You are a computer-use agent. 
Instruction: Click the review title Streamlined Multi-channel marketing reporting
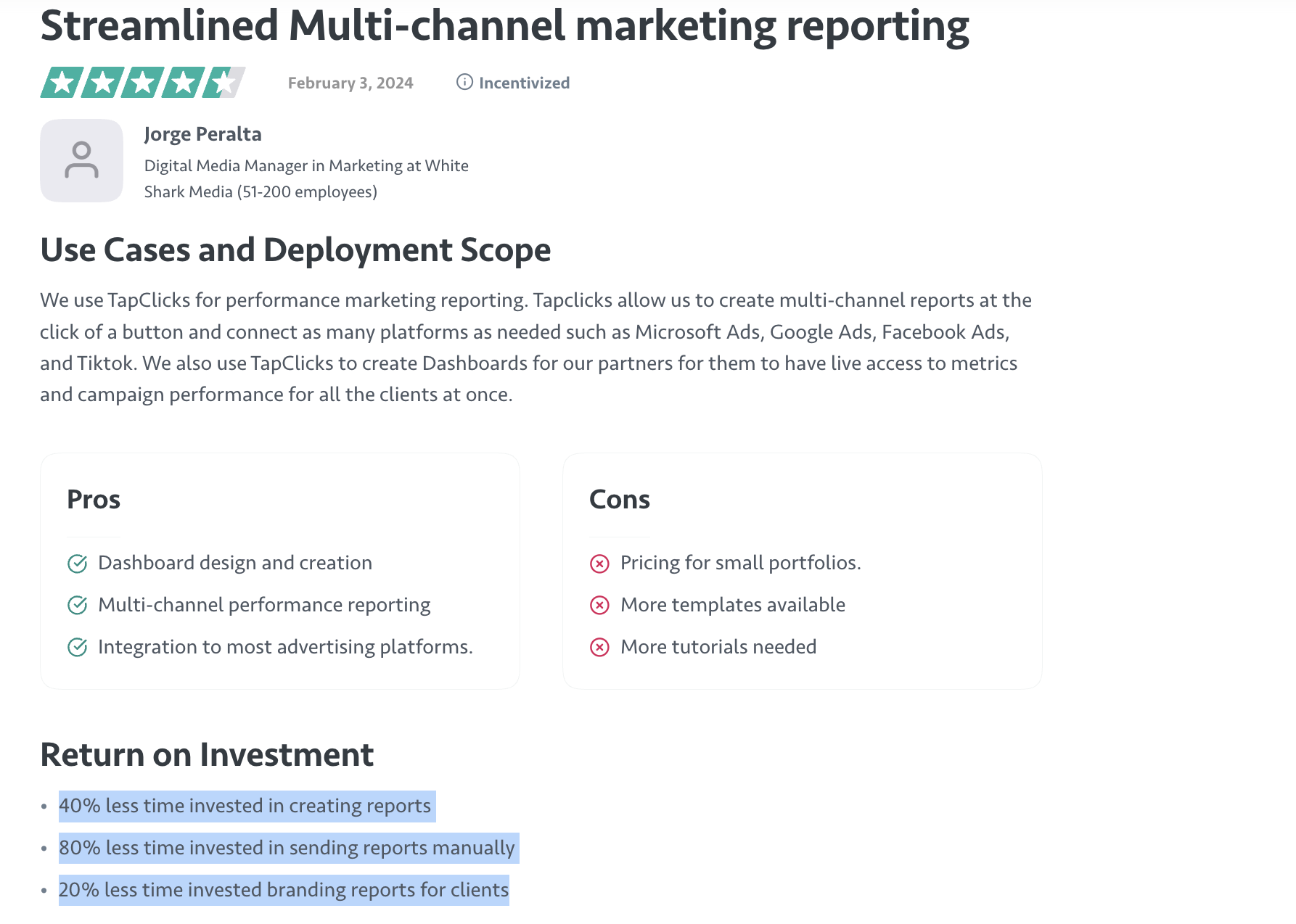click(505, 26)
